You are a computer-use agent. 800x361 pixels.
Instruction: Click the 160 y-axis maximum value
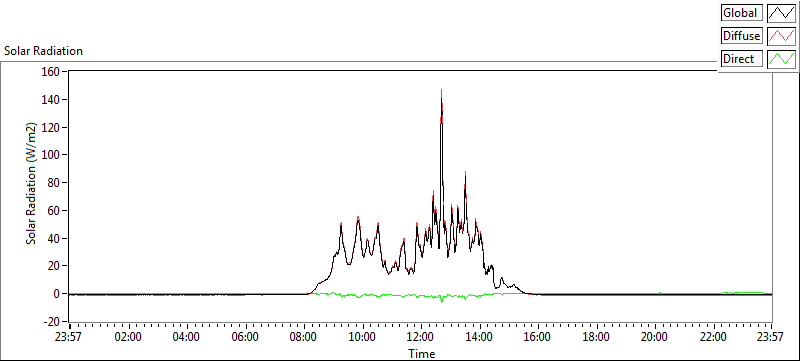(51, 71)
